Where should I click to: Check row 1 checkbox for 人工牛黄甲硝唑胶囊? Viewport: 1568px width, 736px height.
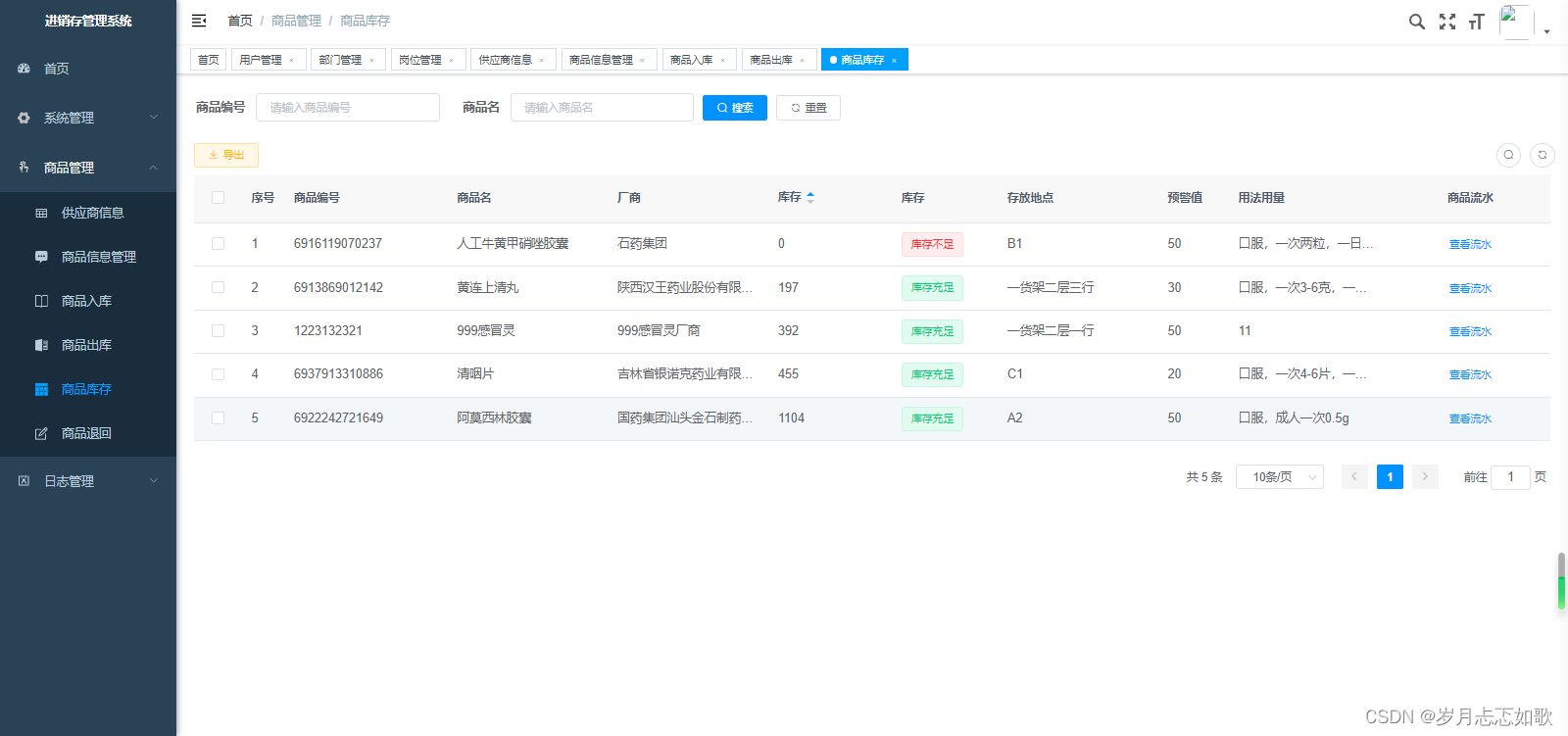(218, 244)
